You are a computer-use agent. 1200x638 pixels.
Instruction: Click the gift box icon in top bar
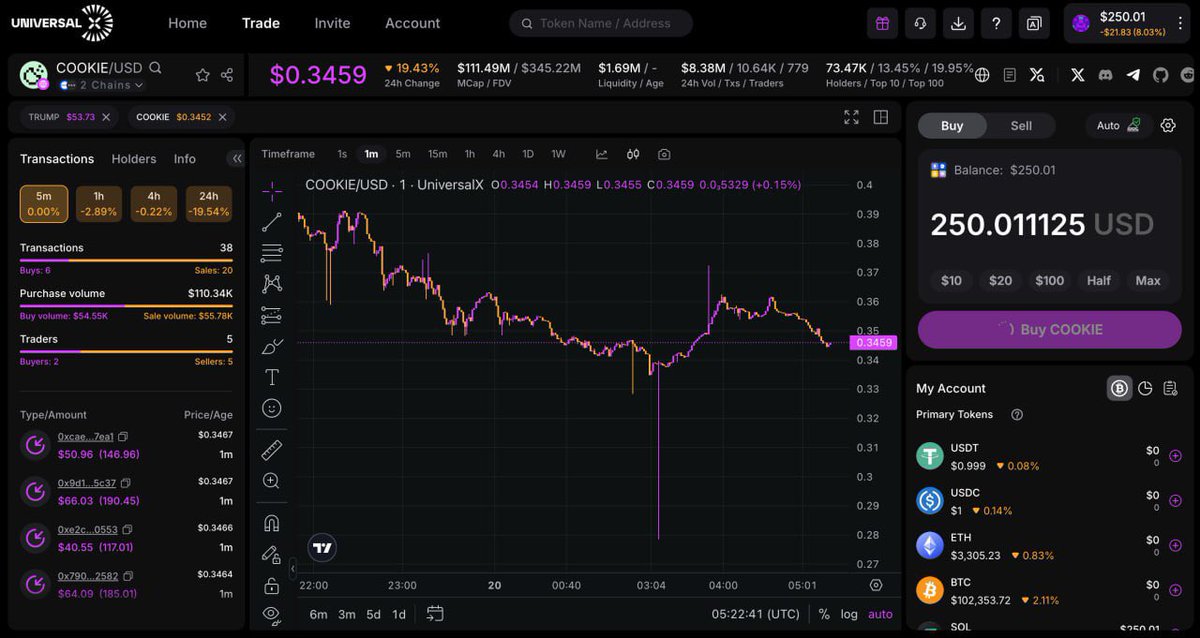tap(882, 23)
